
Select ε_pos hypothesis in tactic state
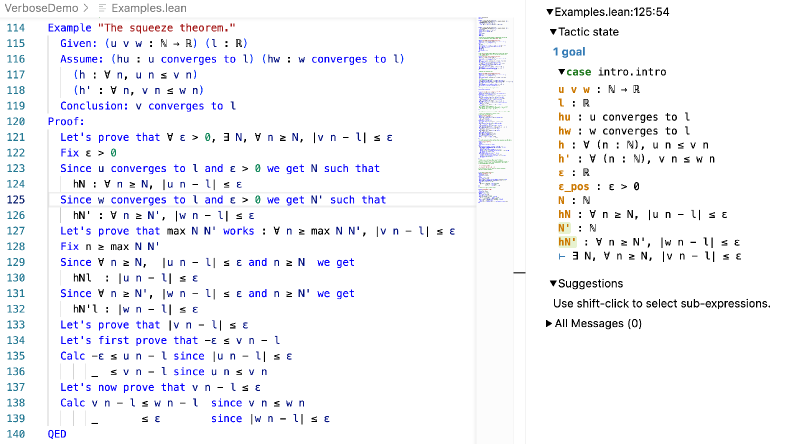tap(573, 186)
